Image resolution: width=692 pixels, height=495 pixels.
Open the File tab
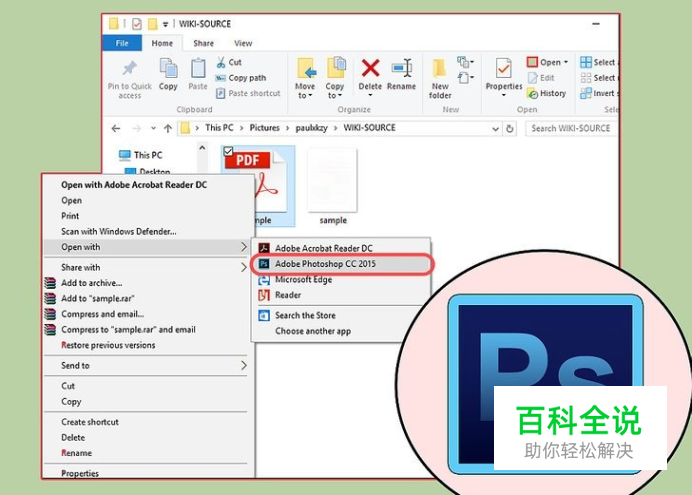click(x=122, y=43)
